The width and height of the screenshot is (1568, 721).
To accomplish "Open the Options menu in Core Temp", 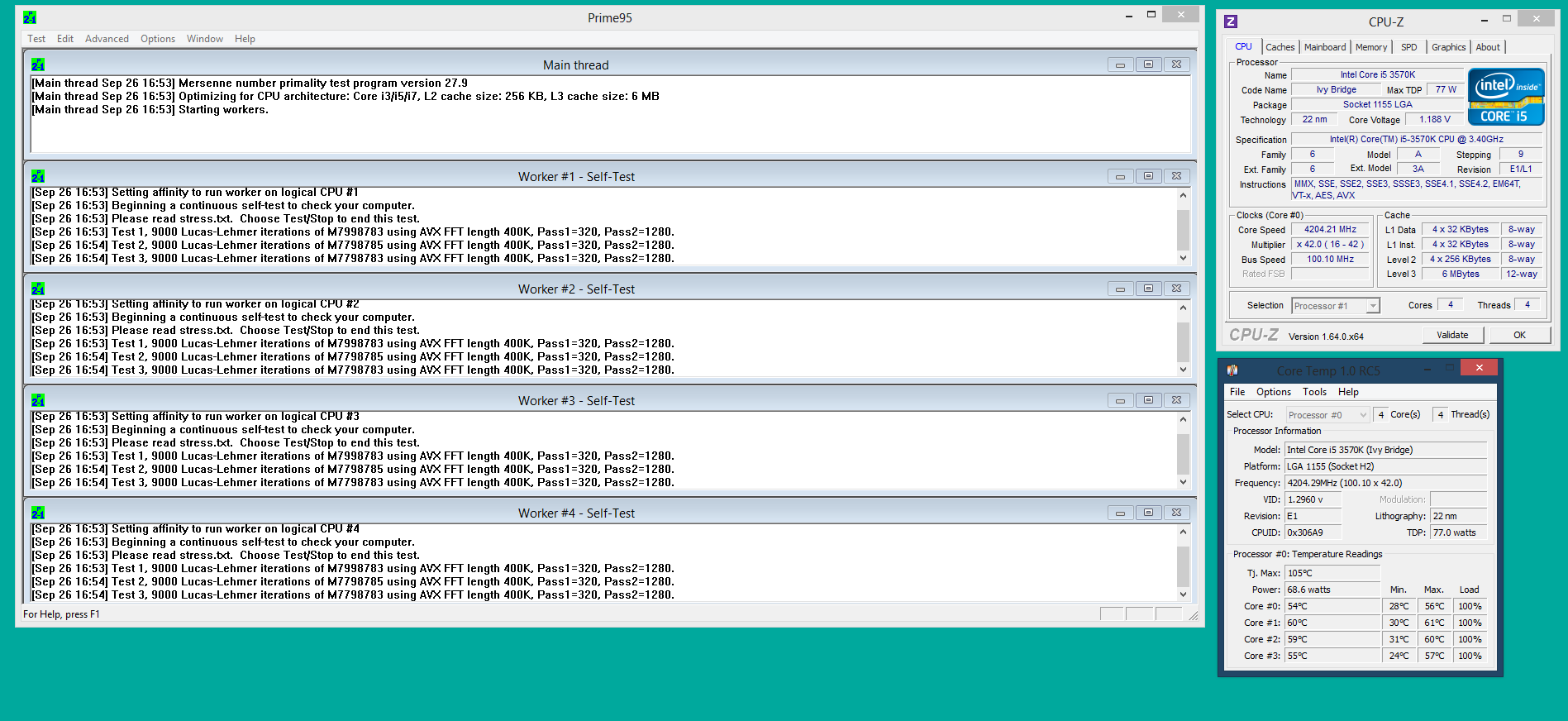I will [x=1274, y=392].
